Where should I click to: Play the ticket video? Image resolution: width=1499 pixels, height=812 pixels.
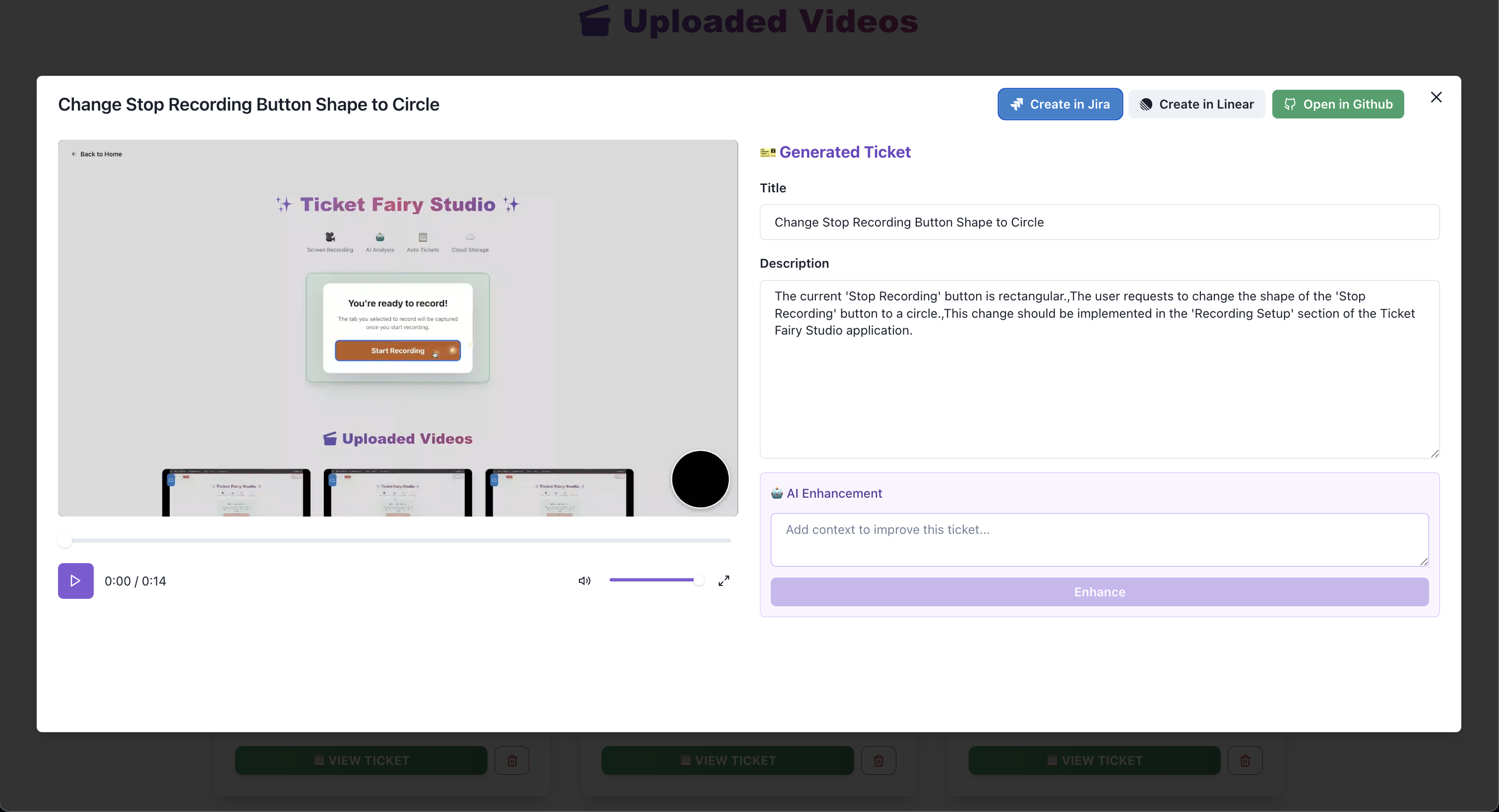(76, 580)
